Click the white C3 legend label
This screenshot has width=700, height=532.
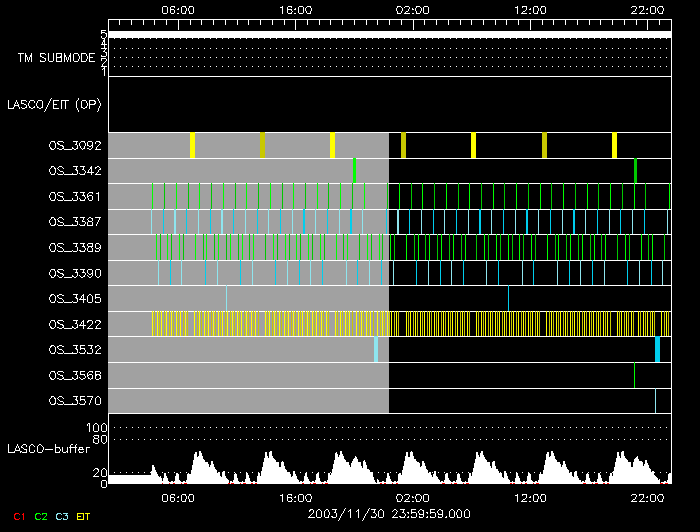[x=62, y=515]
